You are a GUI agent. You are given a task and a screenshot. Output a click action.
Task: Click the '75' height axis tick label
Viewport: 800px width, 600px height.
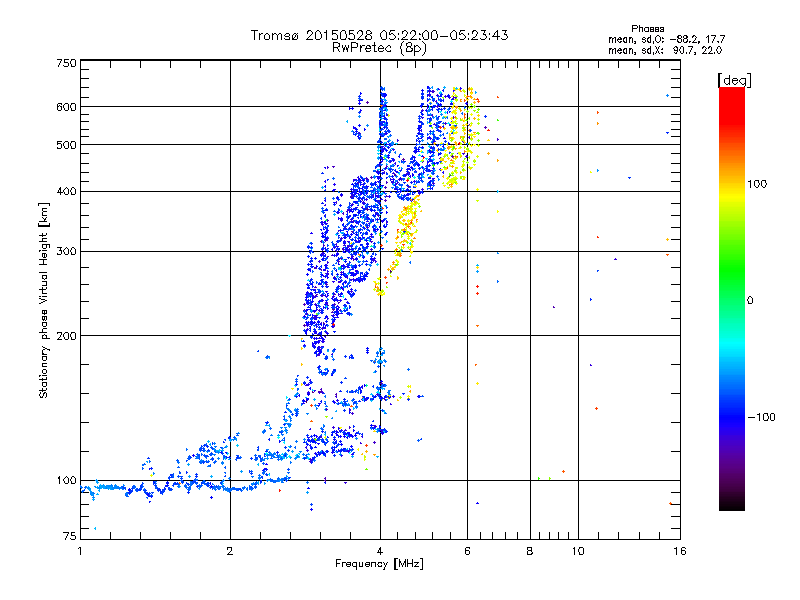pos(69,536)
